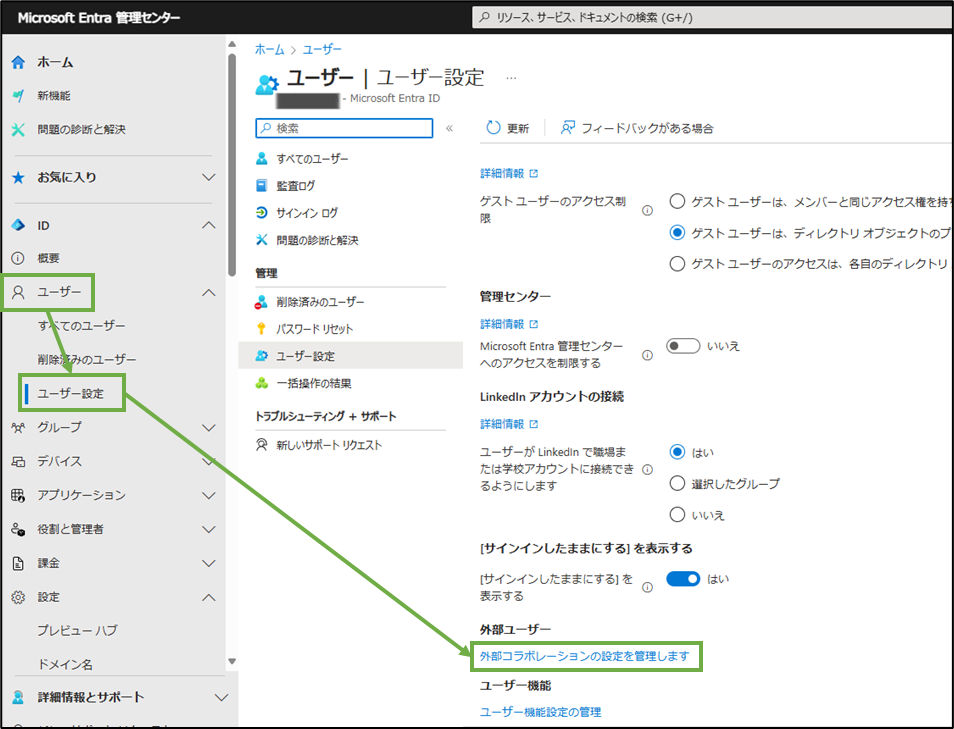This screenshot has height=729, width=954.
Task: Click the 更新 refresh icon
Action: 493,128
